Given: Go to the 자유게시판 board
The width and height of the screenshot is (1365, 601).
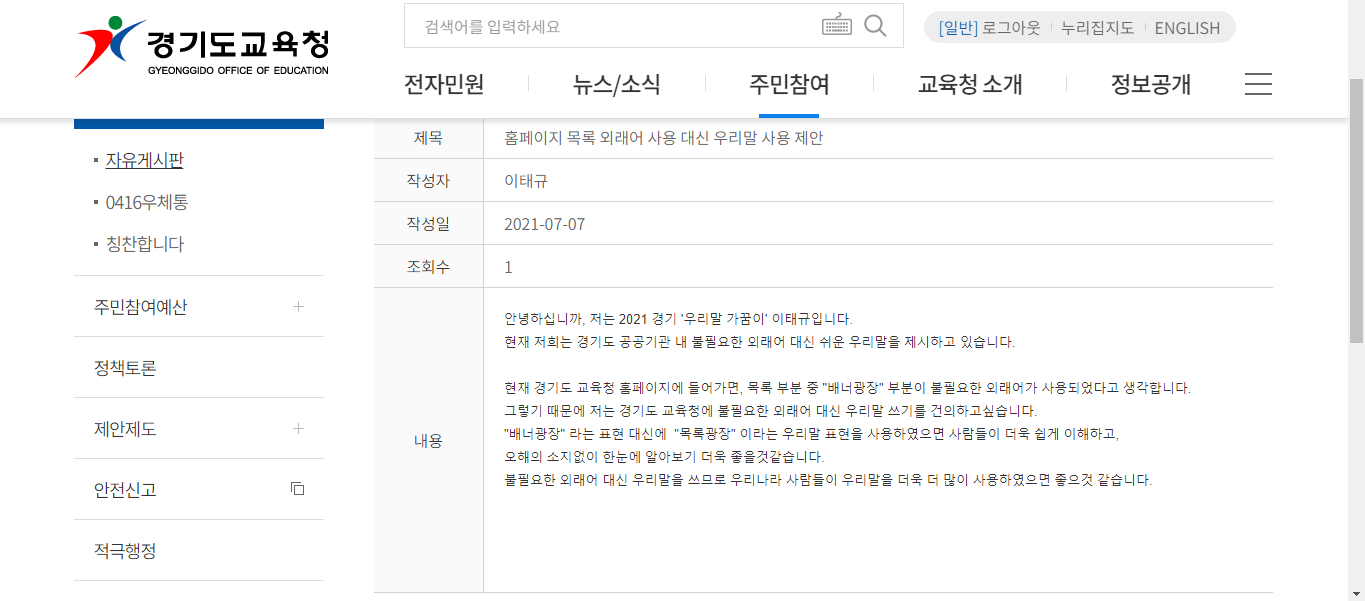Looking at the screenshot, I should click(144, 160).
